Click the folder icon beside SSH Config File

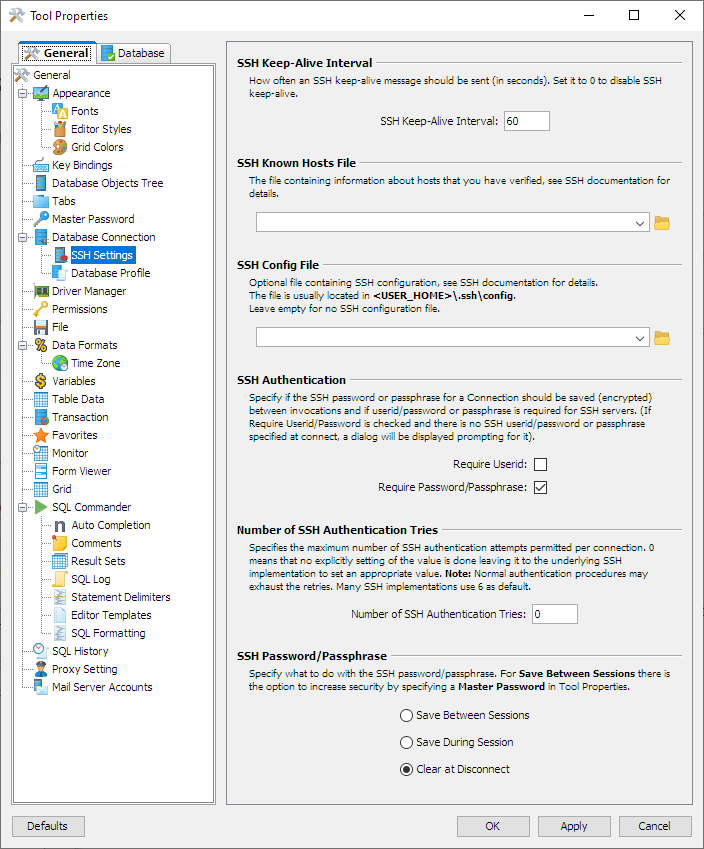tap(661, 339)
